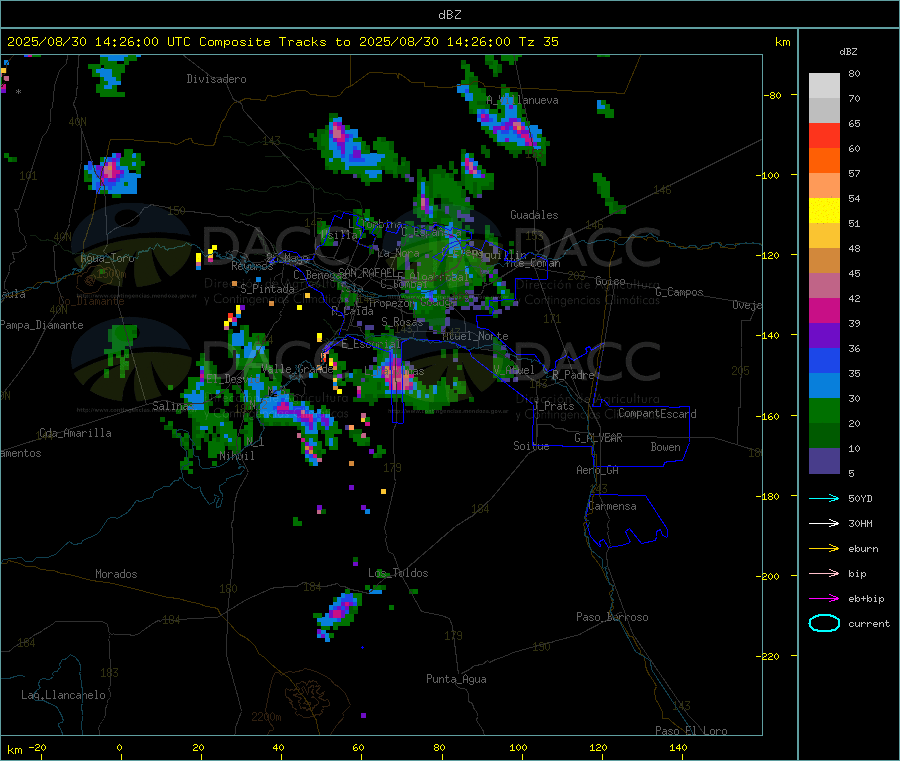Click the 'Punta_Agua' place label
The image size is (900, 761).
(x=456, y=679)
